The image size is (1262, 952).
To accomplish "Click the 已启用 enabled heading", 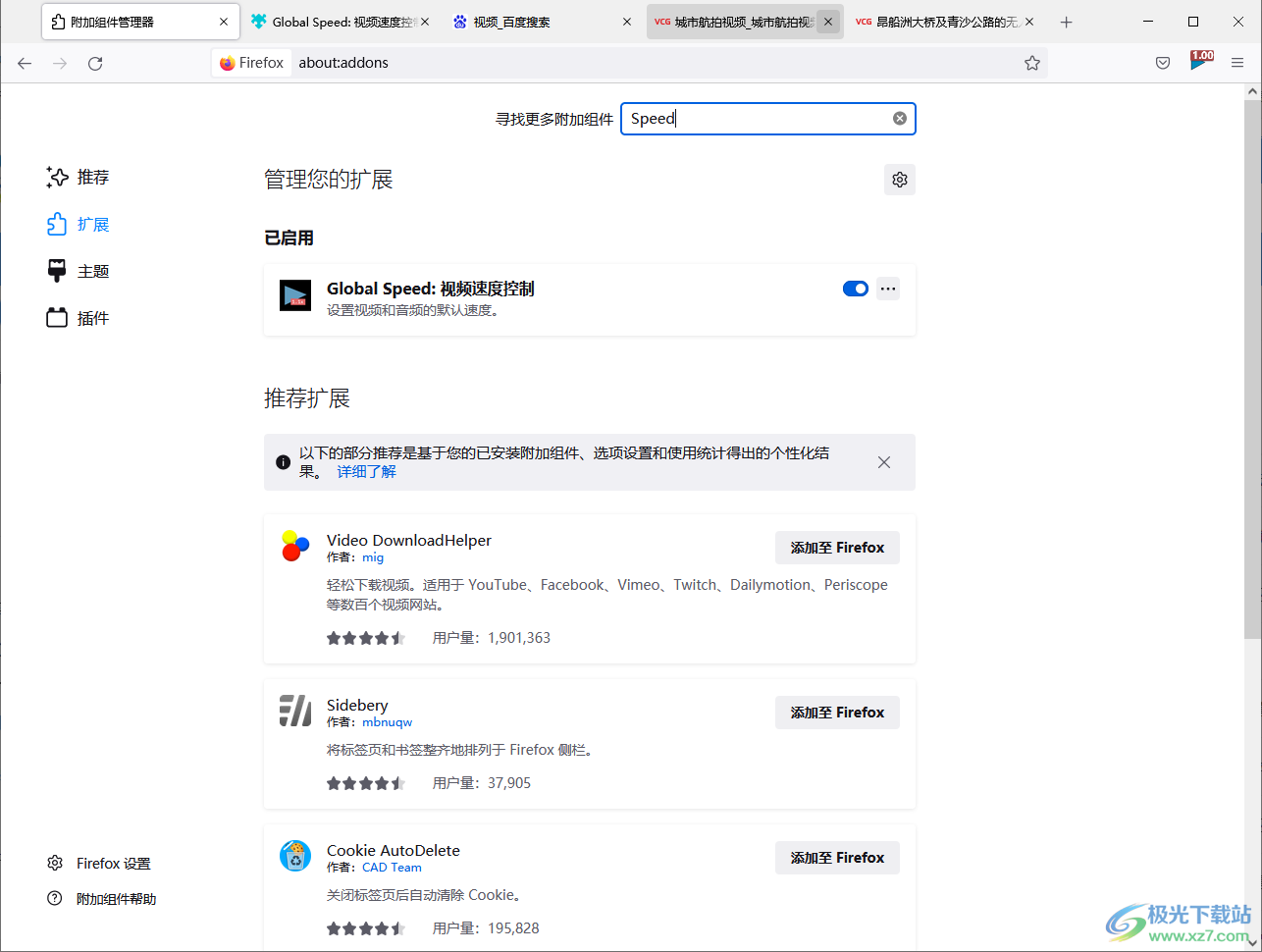I will [289, 238].
